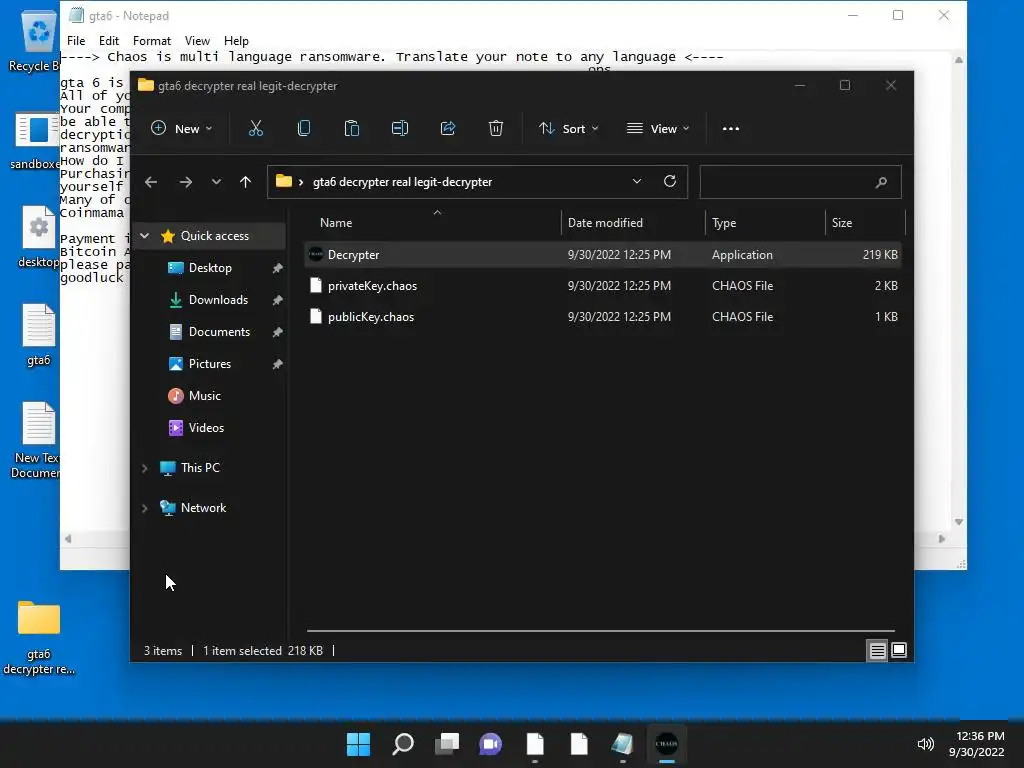This screenshot has height=768, width=1024.
Task: Open the Edit menu in Notepad
Action: click(108, 40)
